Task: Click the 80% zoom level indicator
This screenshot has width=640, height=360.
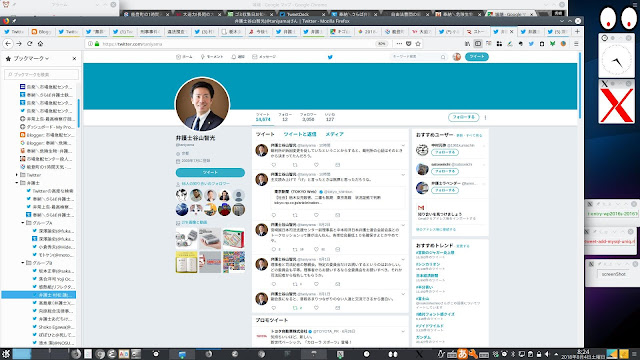Action: [x=382, y=44]
